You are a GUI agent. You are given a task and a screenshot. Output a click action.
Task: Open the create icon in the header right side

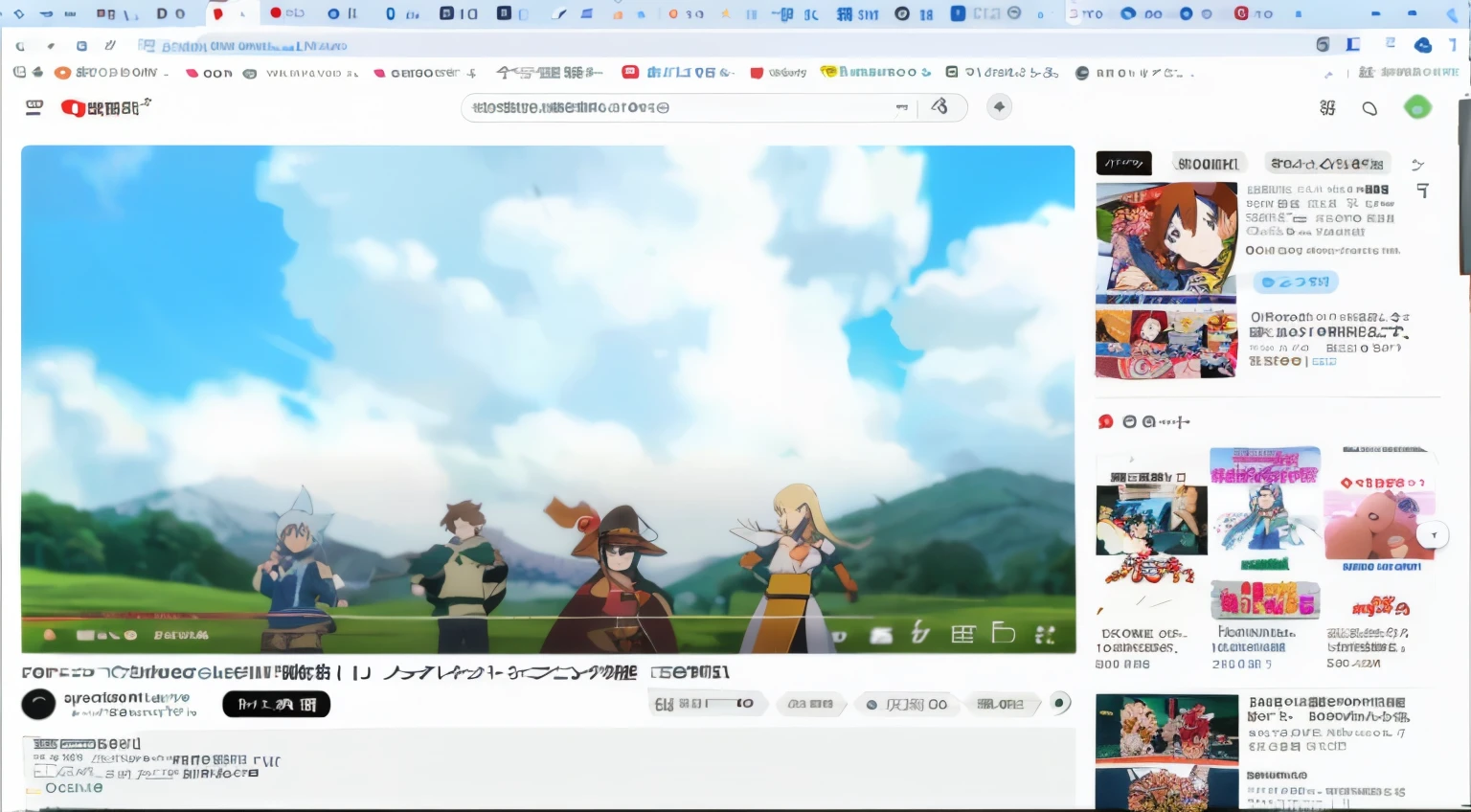click(x=1327, y=108)
